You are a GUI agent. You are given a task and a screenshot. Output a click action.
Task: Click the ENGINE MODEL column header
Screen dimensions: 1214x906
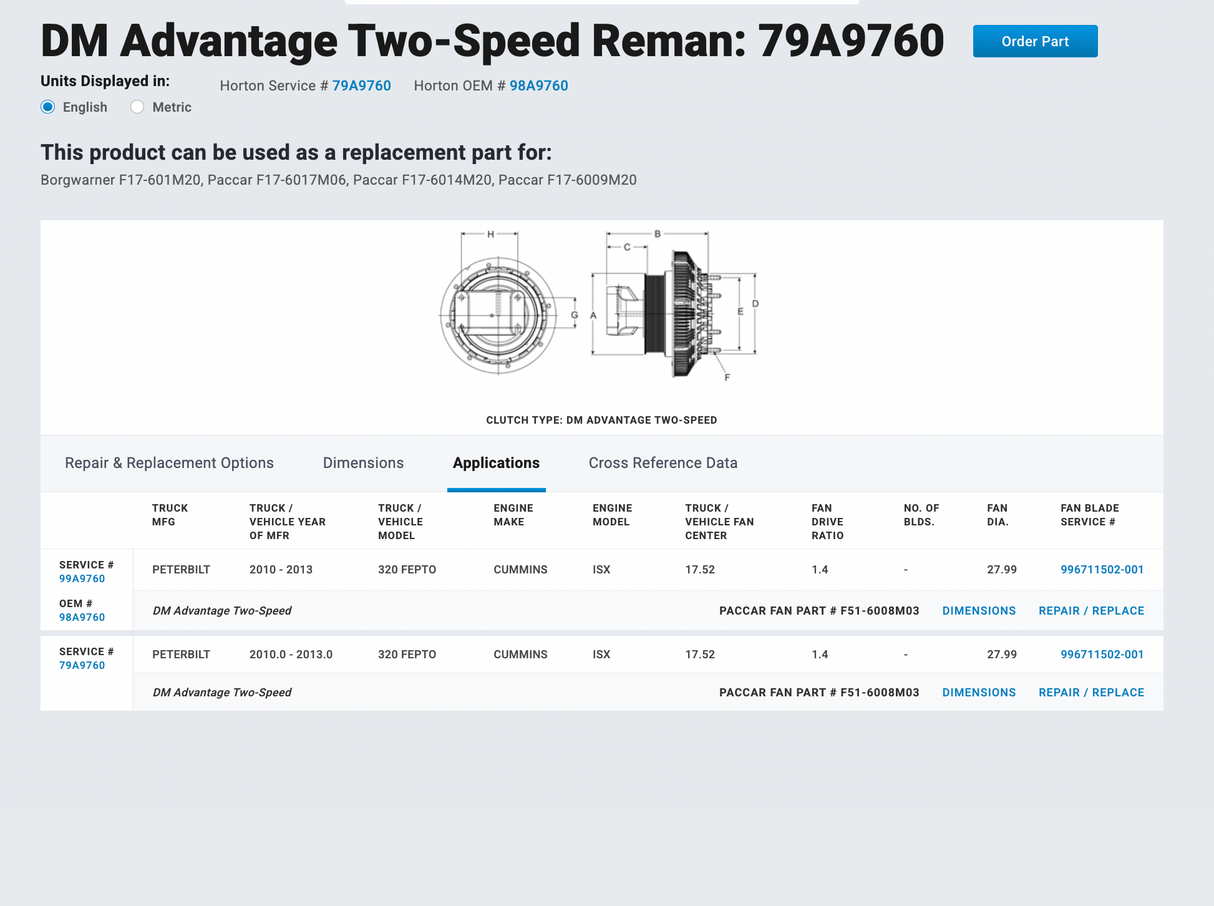[x=612, y=515]
